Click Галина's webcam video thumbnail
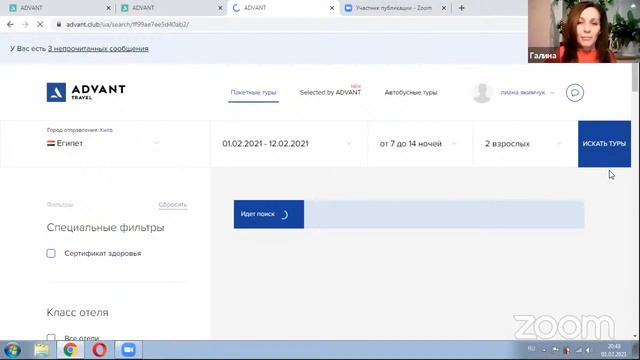Viewport: 640px width, 360px height. coord(584,31)
